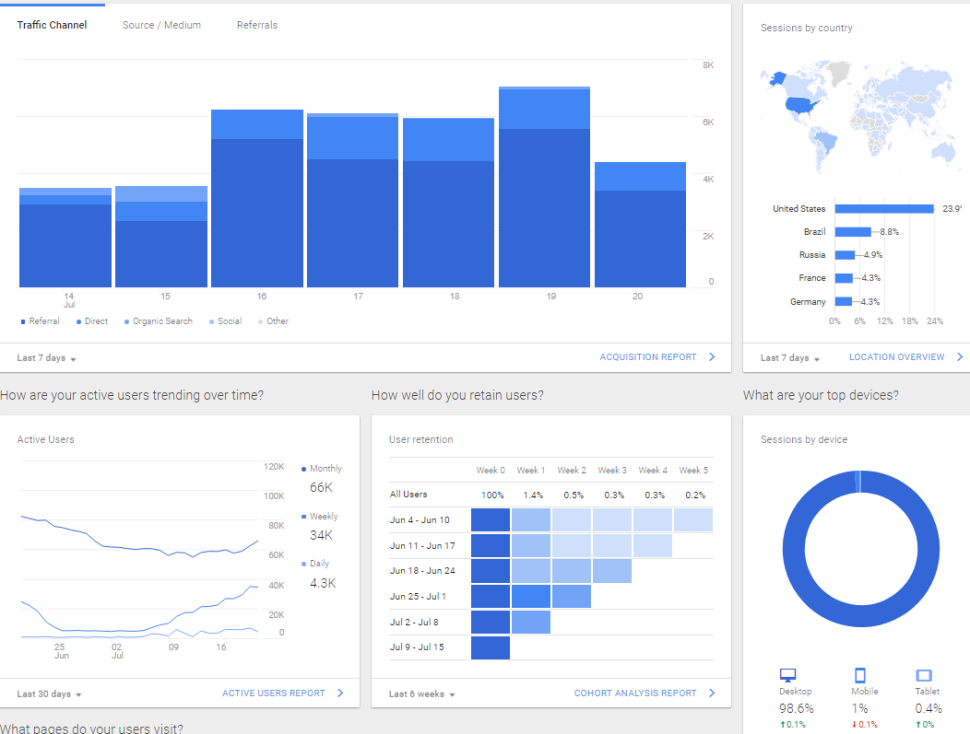Click the Mobile 1% sessions value

pos(860,709)
